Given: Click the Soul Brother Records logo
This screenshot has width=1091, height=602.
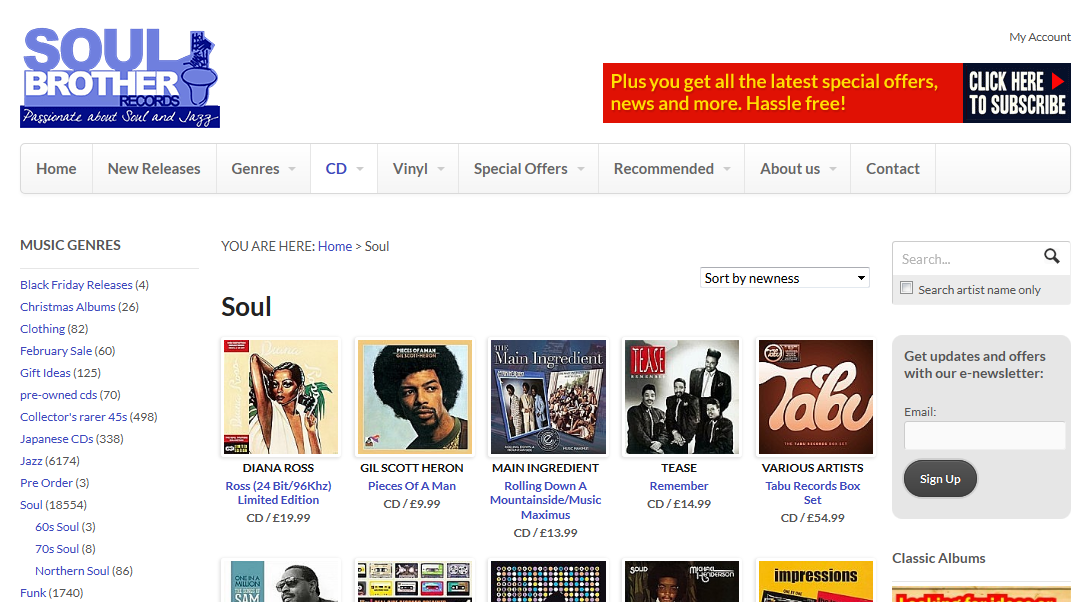Looking at the screenshot, I should [x=120, y=78].
